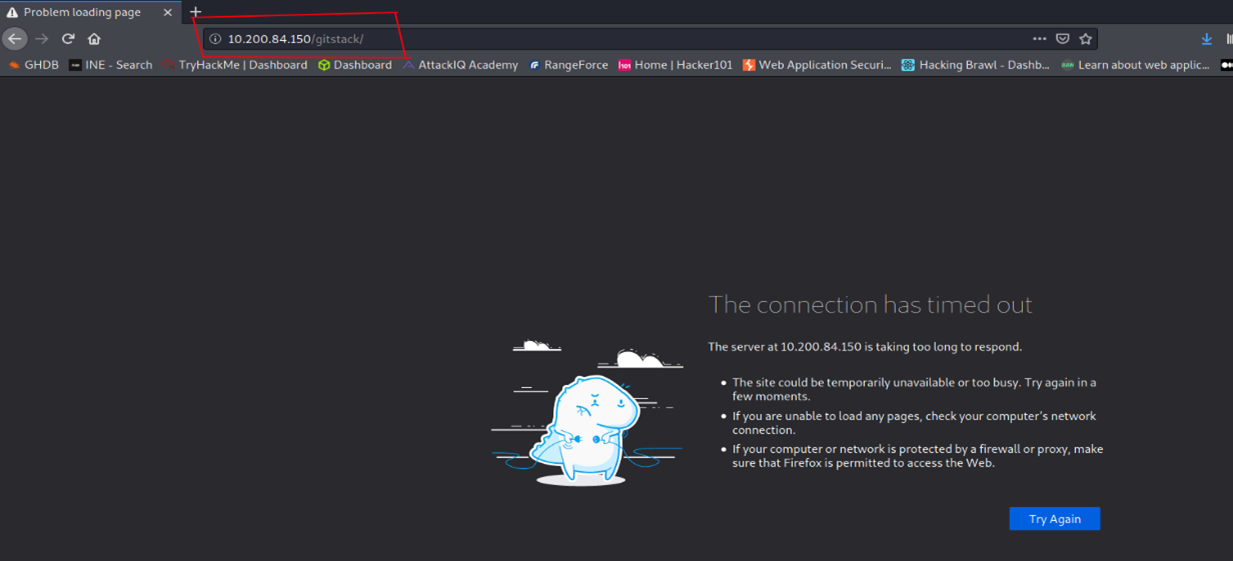Select the Problem loading page tab
Screen dimensions: 1233x561
click(x=82, y=13)
